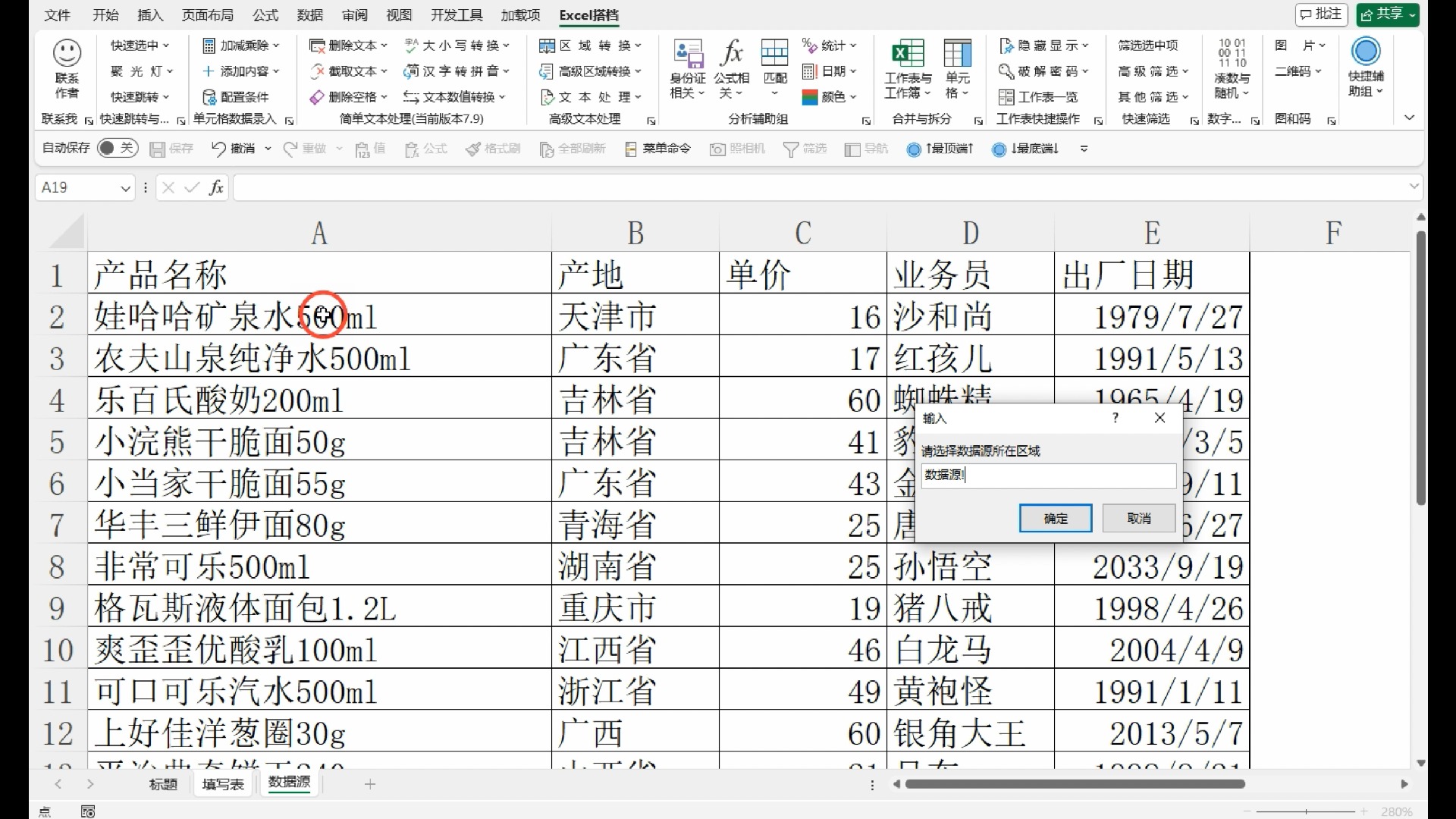
Task: Collapse the ribbon with the chevron
Action: coord(1410,118)
